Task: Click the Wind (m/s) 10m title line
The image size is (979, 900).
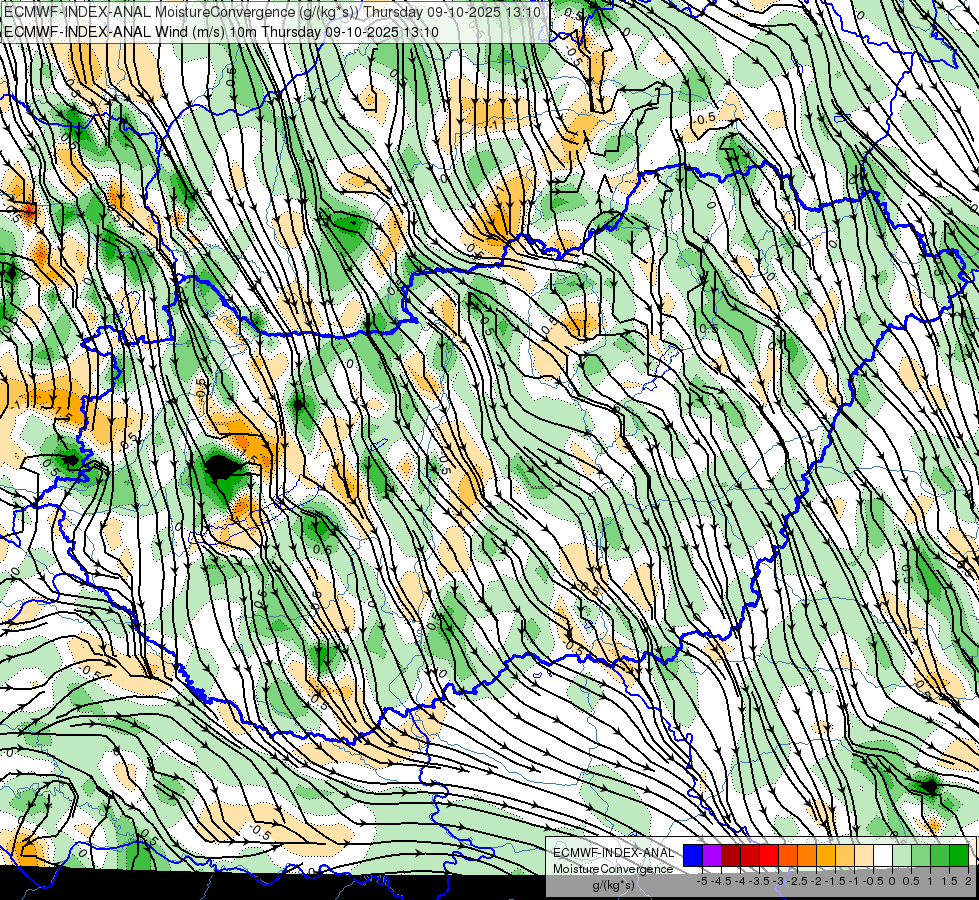Action: 221,32
